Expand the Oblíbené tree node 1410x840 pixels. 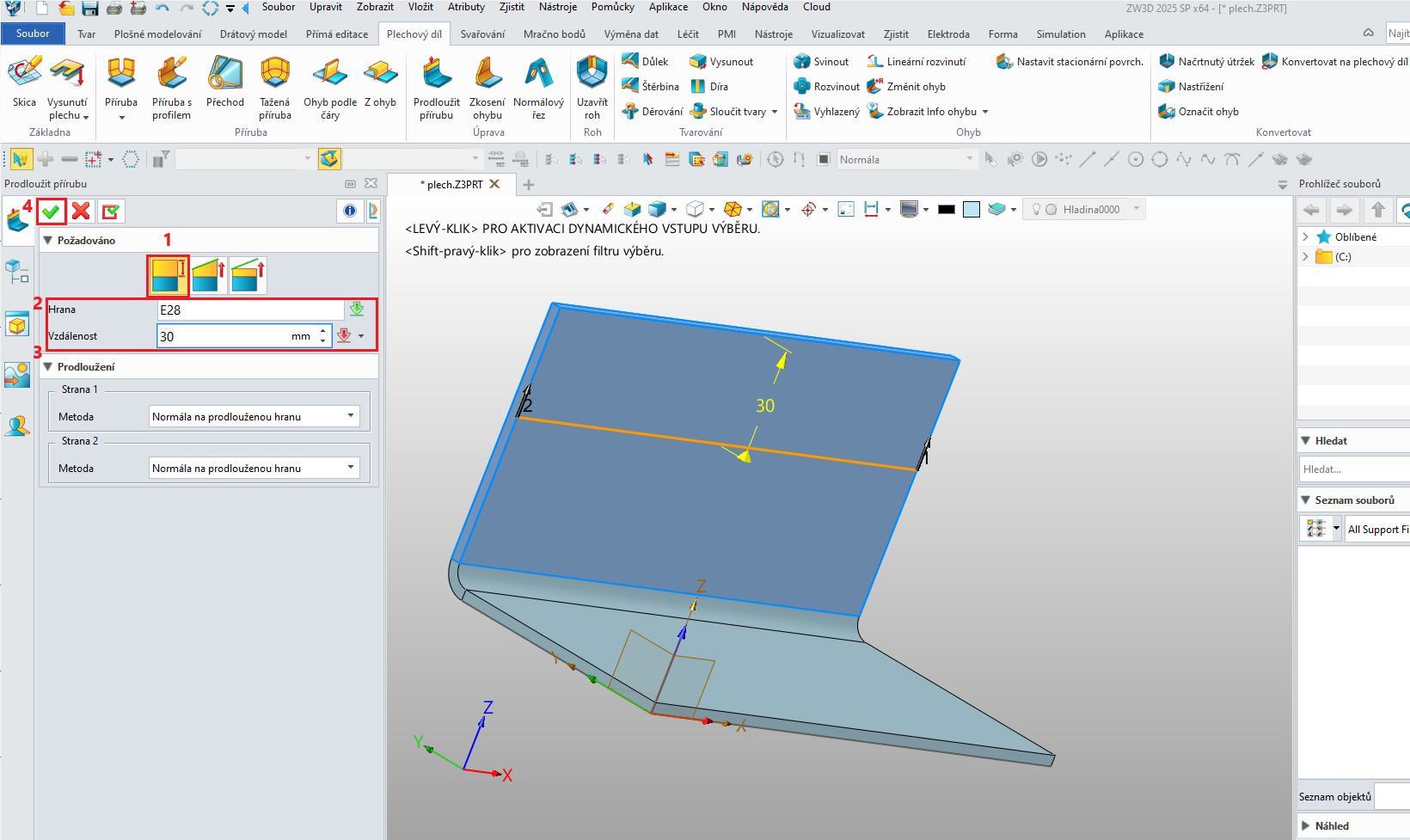[1306, 237]
